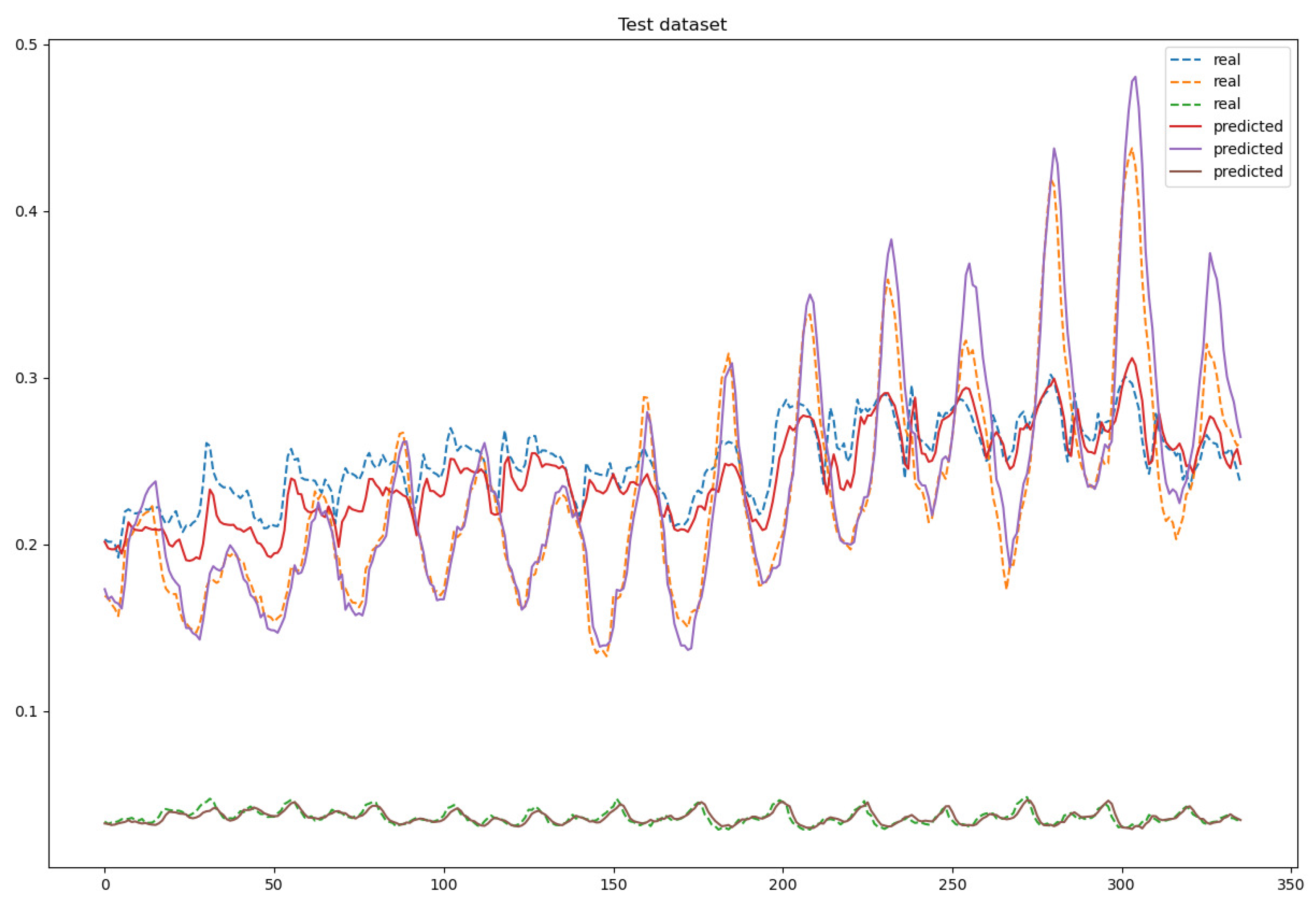Click the x-axis tick label 200

pos(783,886)
